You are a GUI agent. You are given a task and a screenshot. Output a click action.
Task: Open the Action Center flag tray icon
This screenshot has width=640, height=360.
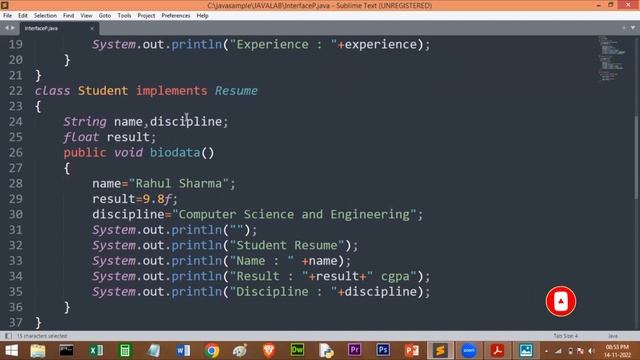(x=580, y=351)
